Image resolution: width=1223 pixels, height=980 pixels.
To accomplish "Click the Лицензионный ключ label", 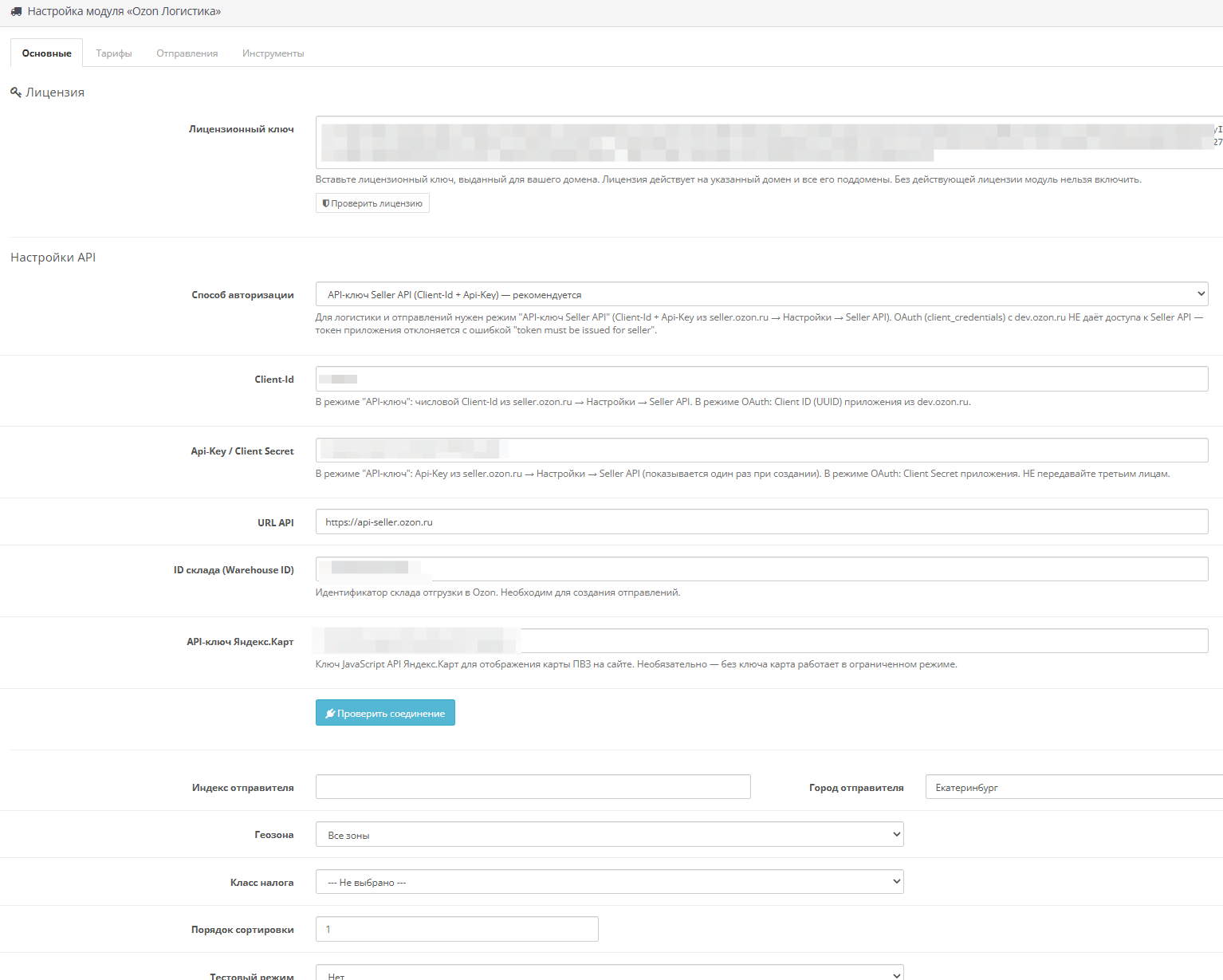I will click(x=241, y=129).
